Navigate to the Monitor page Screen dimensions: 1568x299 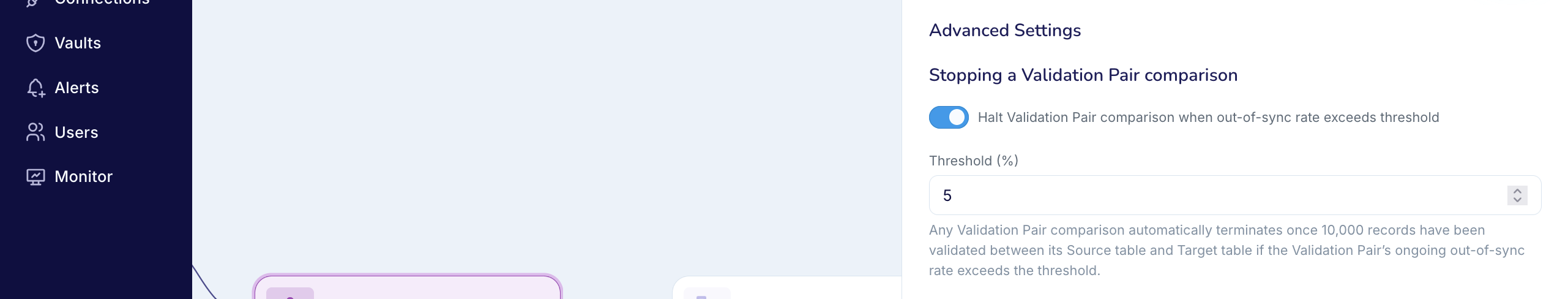tap(83, 177)
